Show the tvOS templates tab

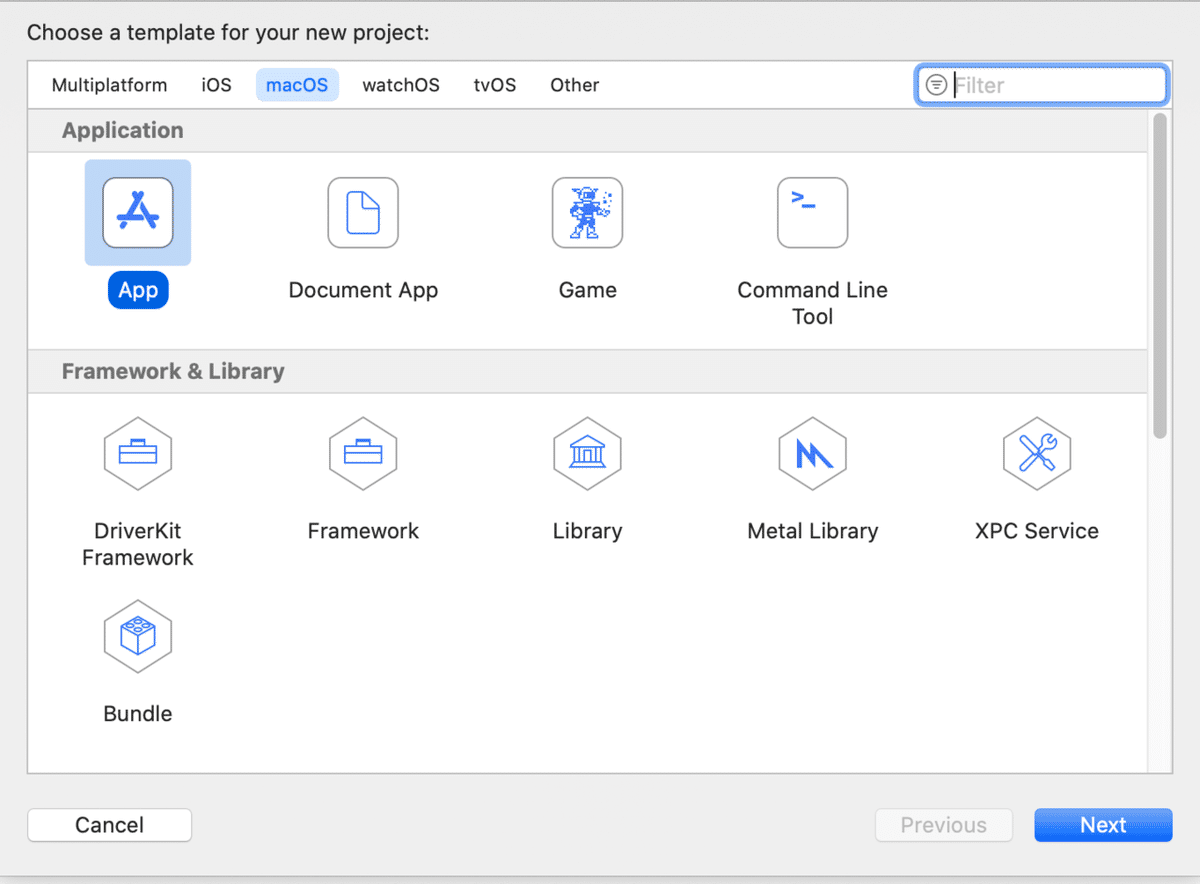tap(495, 85)
